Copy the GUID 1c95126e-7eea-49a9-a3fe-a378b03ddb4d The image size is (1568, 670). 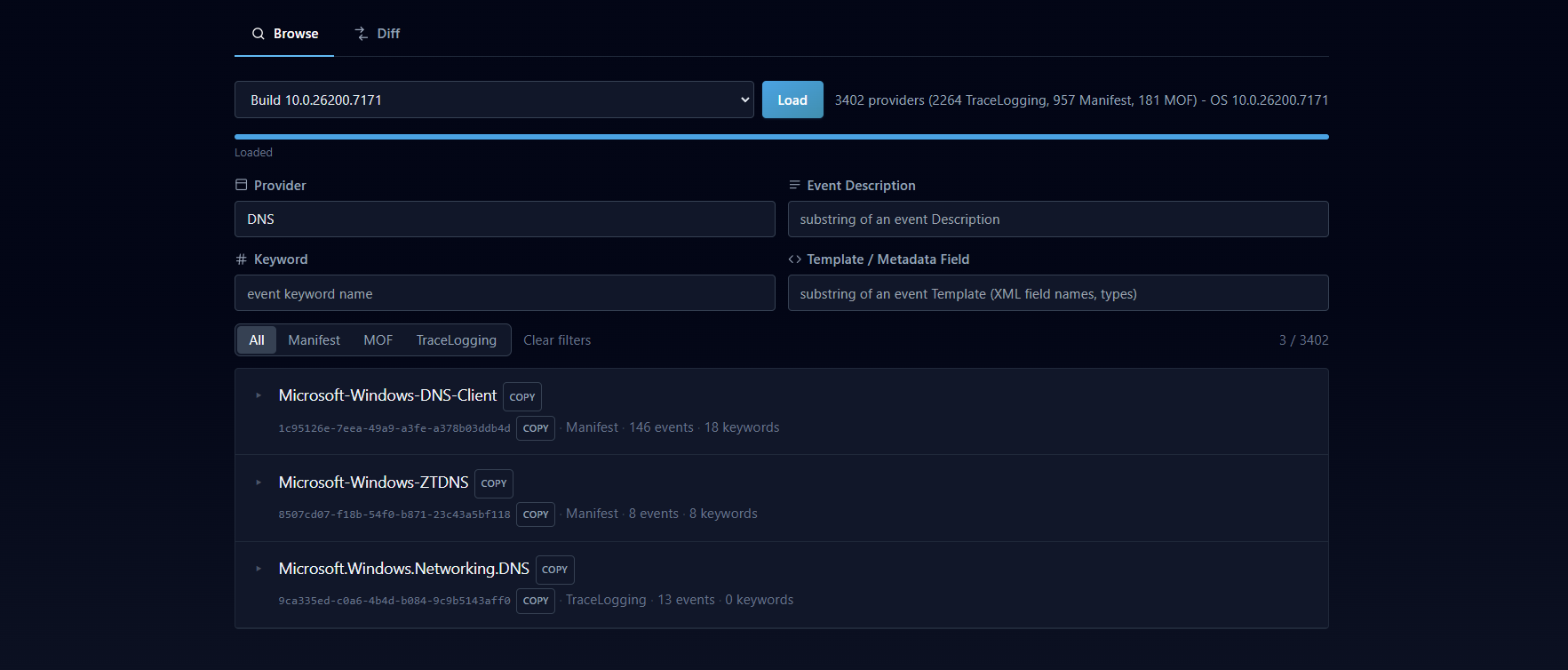pos(536,428)
